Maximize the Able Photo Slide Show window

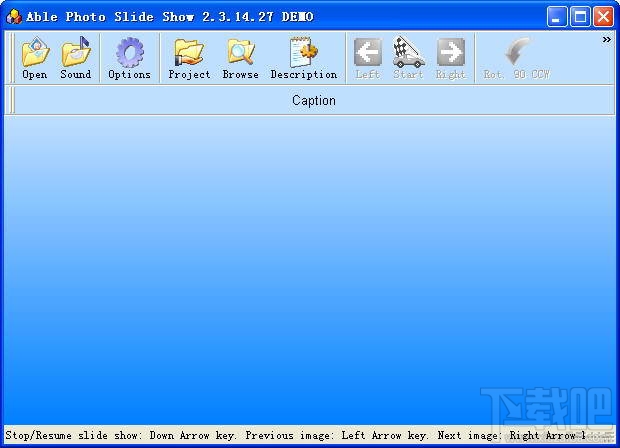(580, 17)
